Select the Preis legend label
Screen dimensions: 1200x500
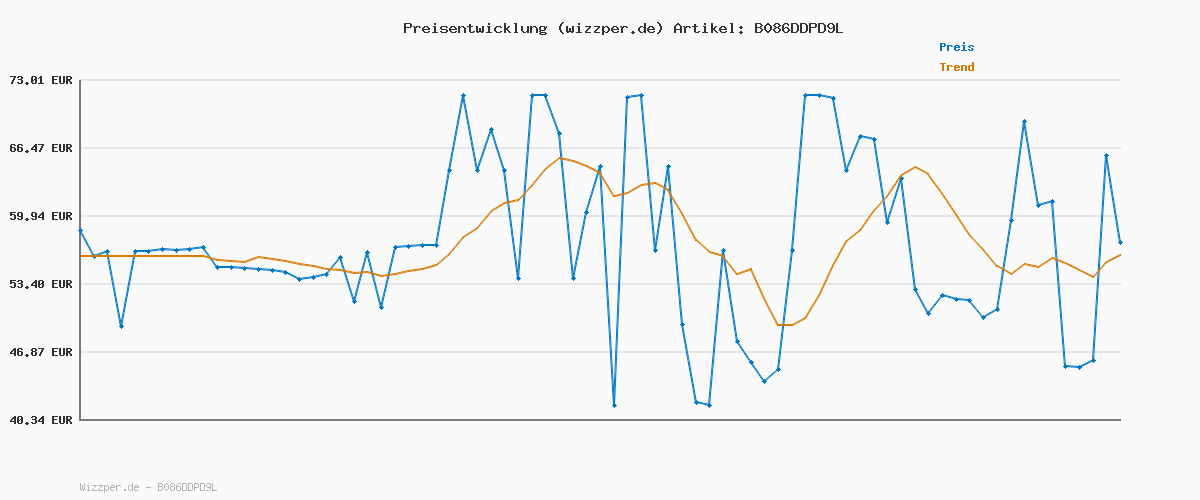click(x=956, y=47)
